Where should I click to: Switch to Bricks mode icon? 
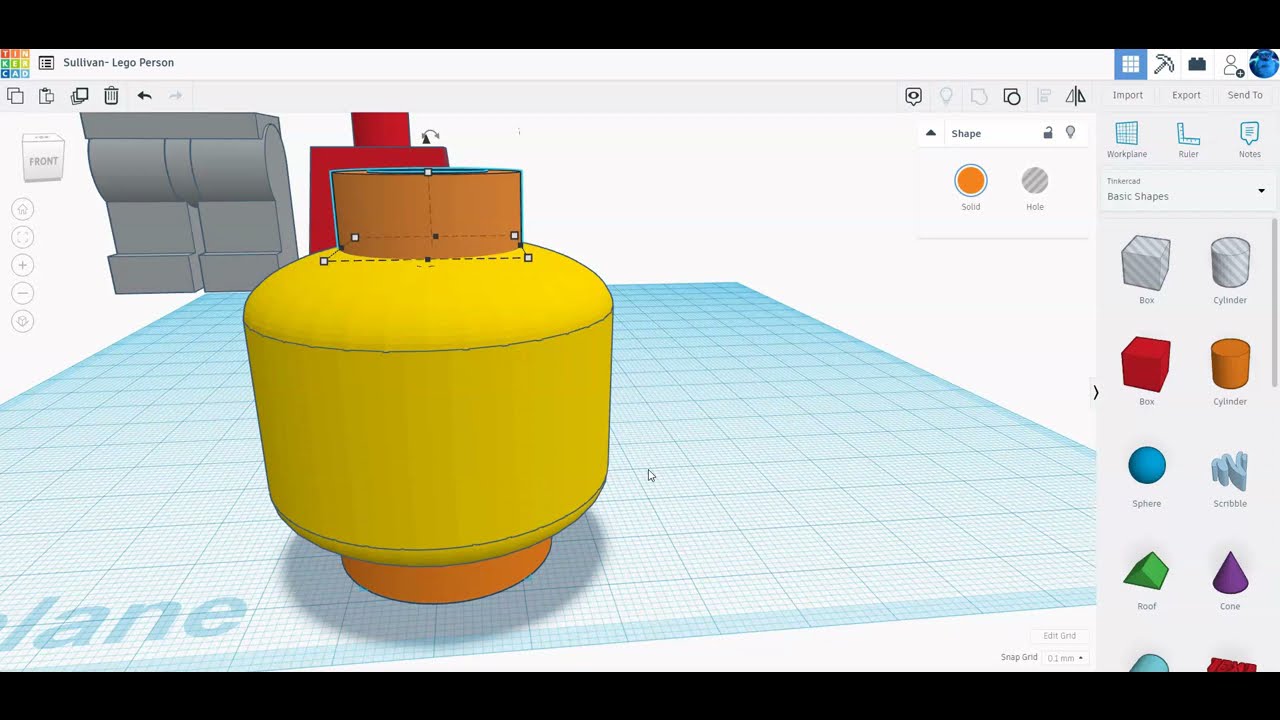[1197, 64]
